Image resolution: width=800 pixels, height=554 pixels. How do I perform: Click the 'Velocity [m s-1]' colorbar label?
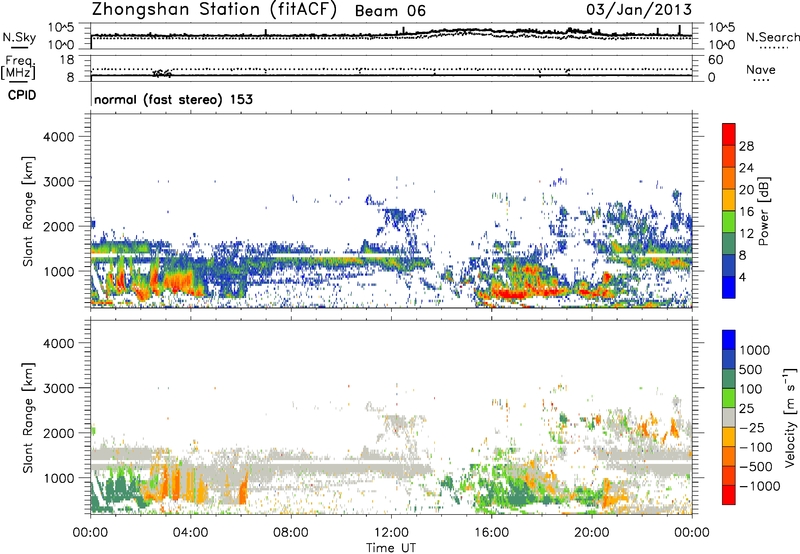click(x=790, y=417)
